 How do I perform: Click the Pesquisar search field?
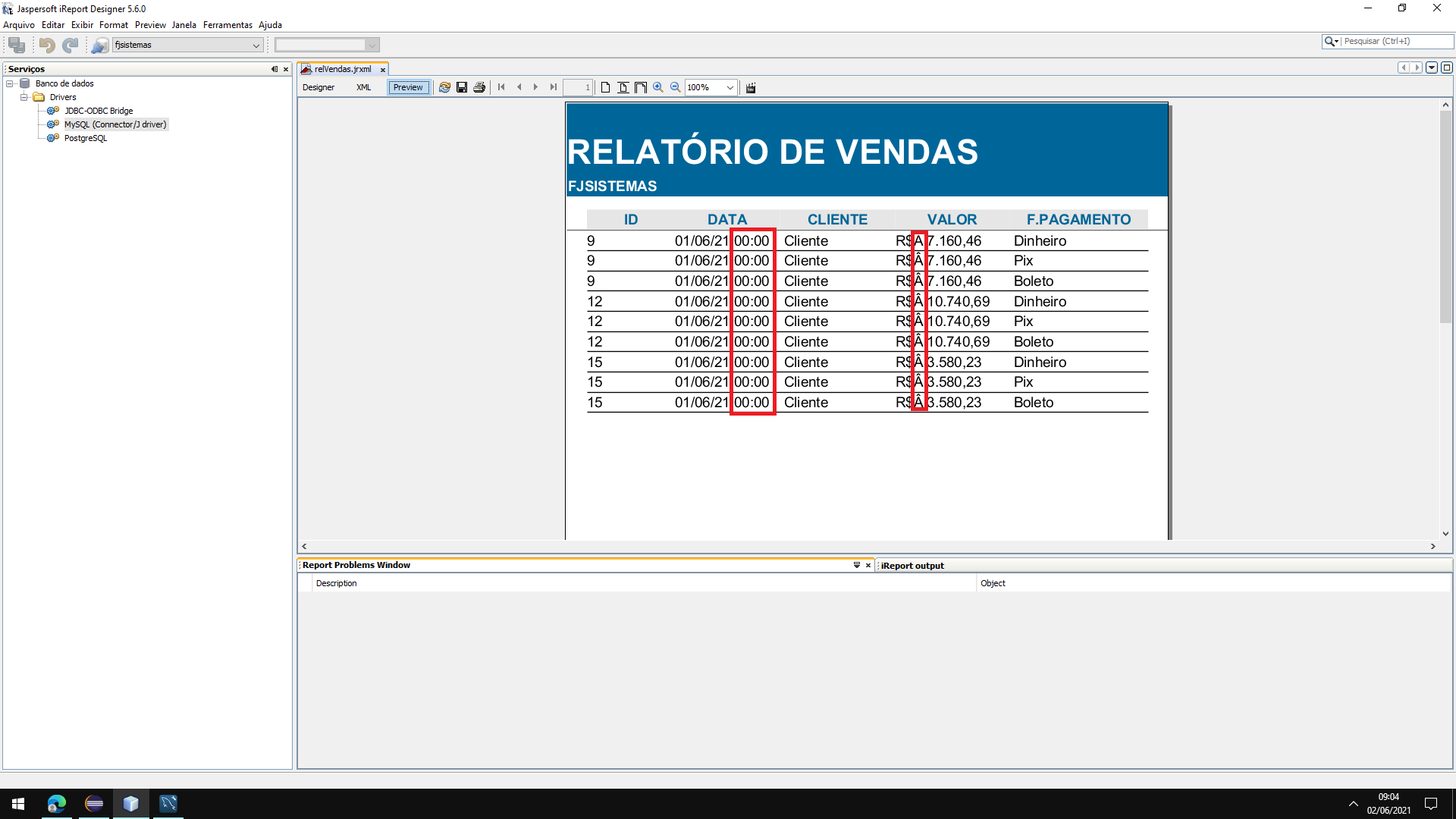pyautogui.click(x=1394, y=41)
